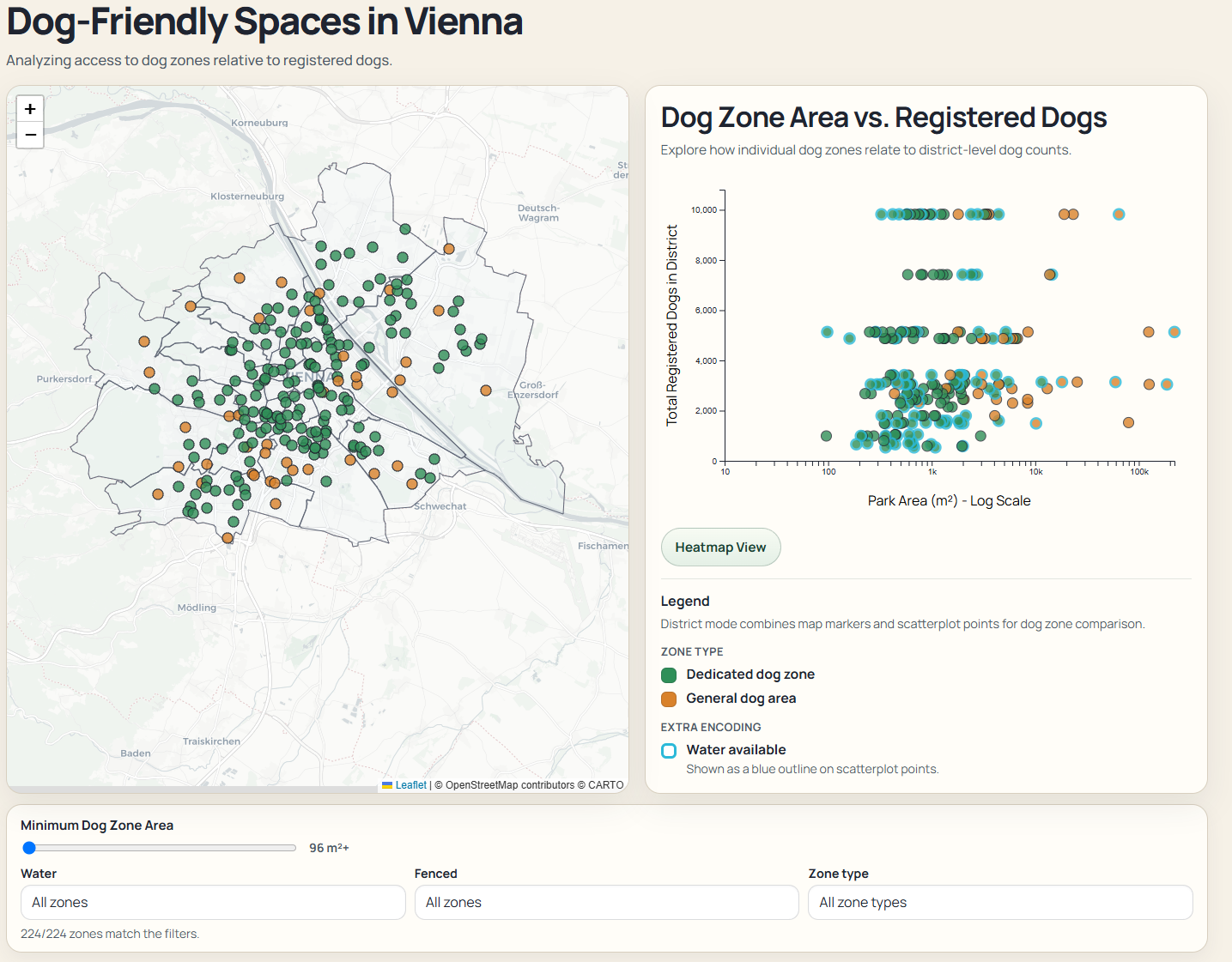Select the orange map marker near Groß-Enzersdorf
1232x962 pixels.
coord(486,390)
